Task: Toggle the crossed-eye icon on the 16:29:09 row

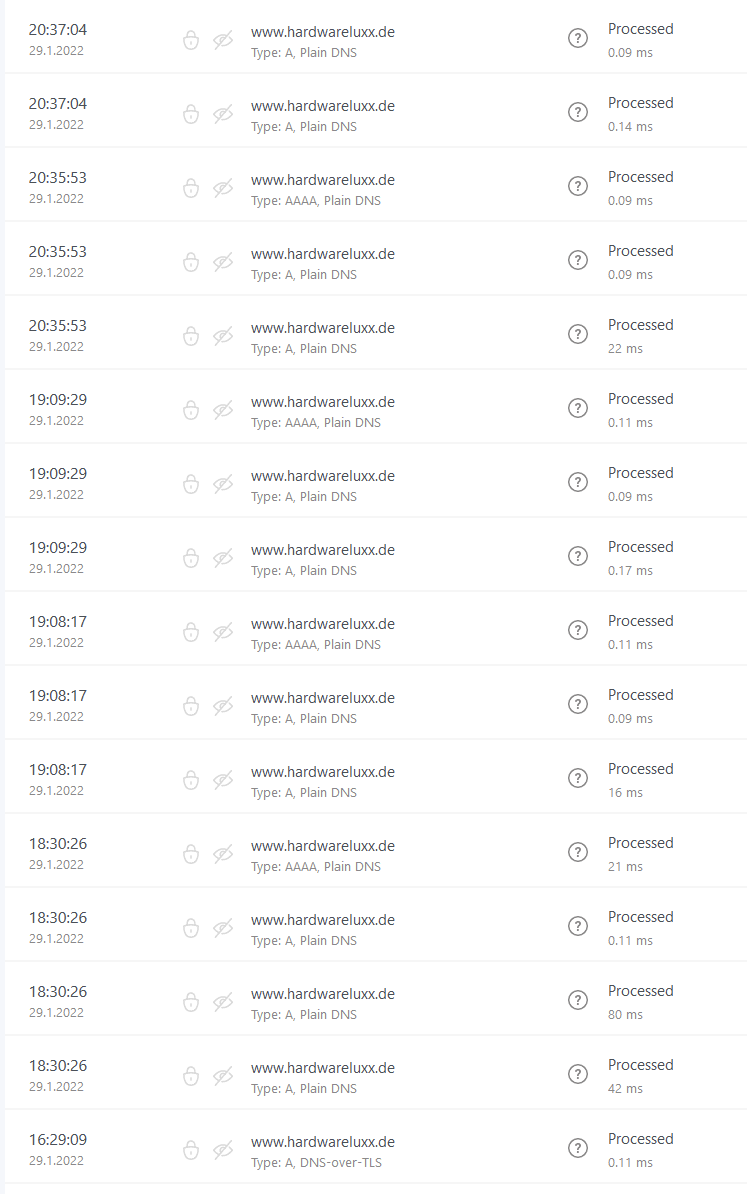Action: click(x=223, y=1150)
